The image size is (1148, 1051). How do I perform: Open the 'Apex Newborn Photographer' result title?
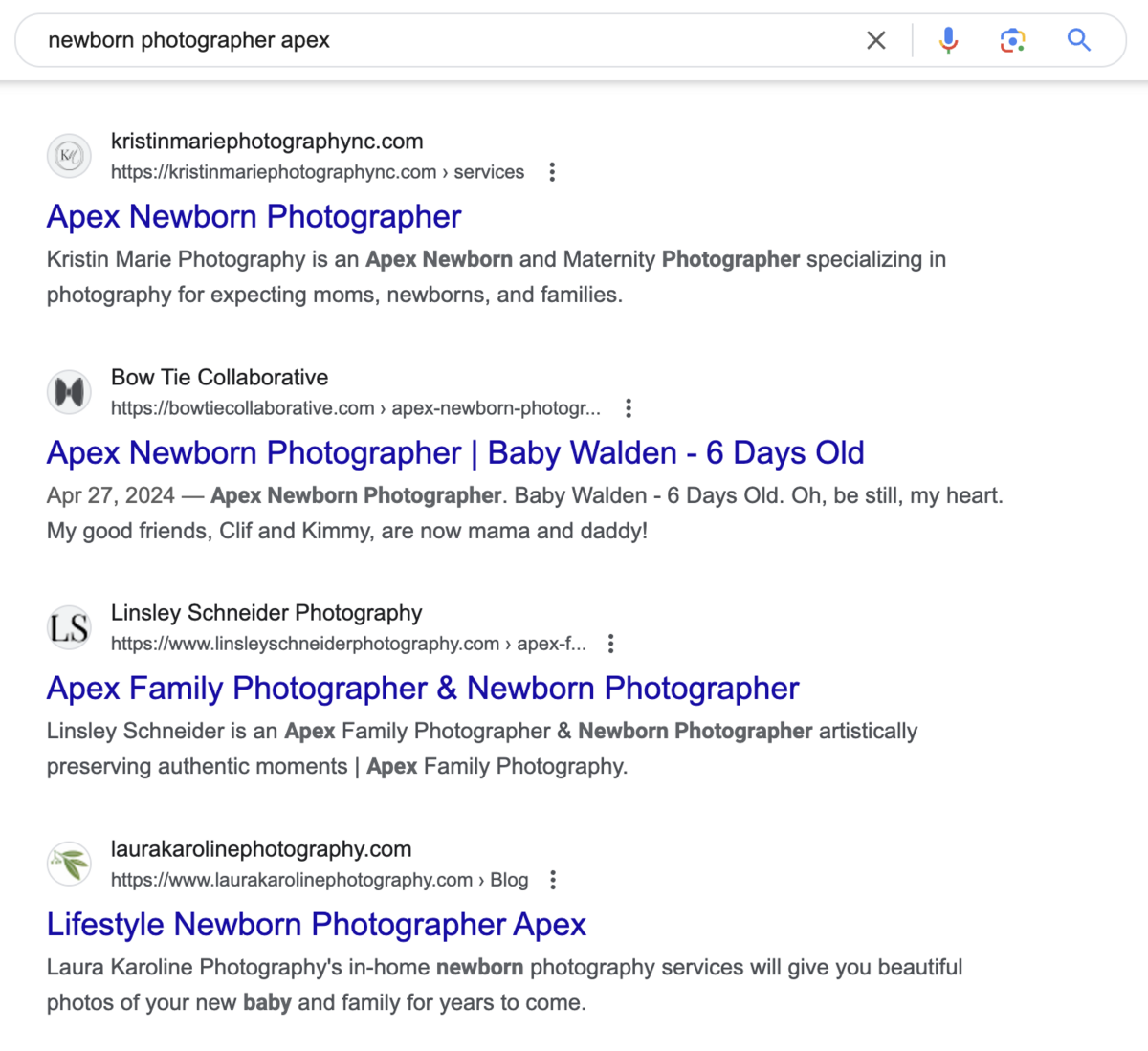pyautogui.click(x=254, y=217)
